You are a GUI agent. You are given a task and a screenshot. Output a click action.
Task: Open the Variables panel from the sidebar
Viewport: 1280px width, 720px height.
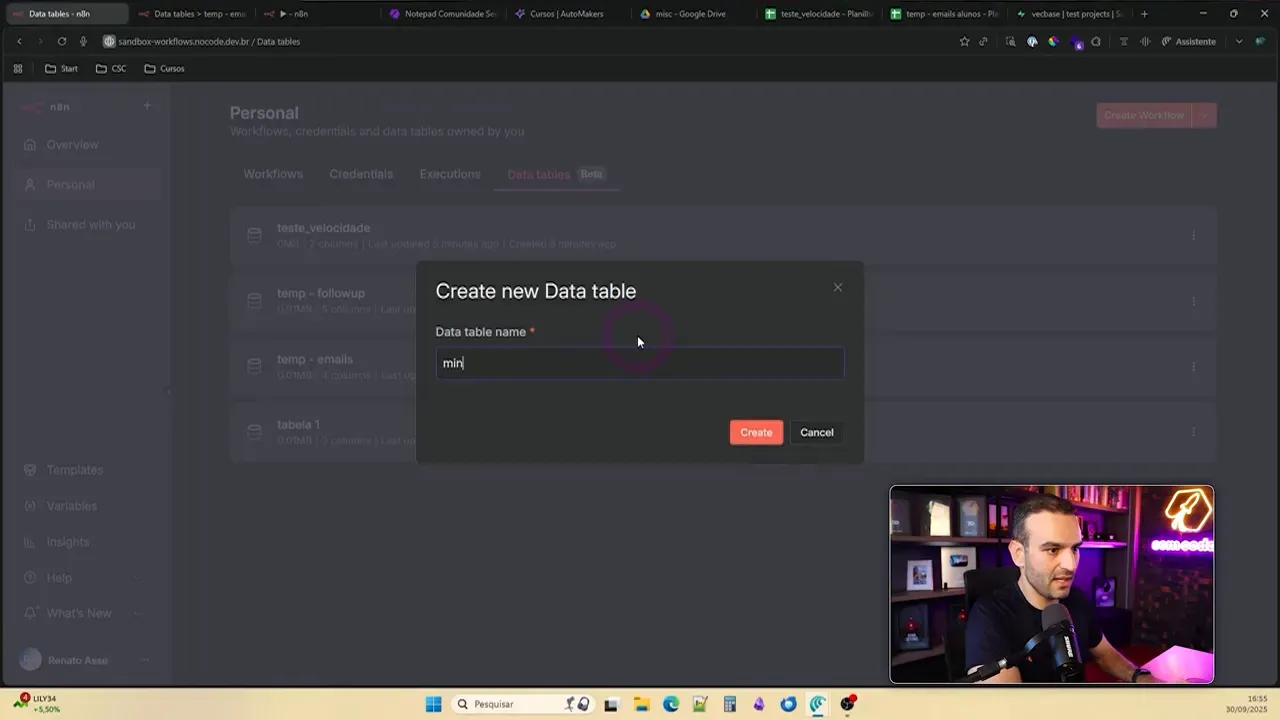(71, 505)
